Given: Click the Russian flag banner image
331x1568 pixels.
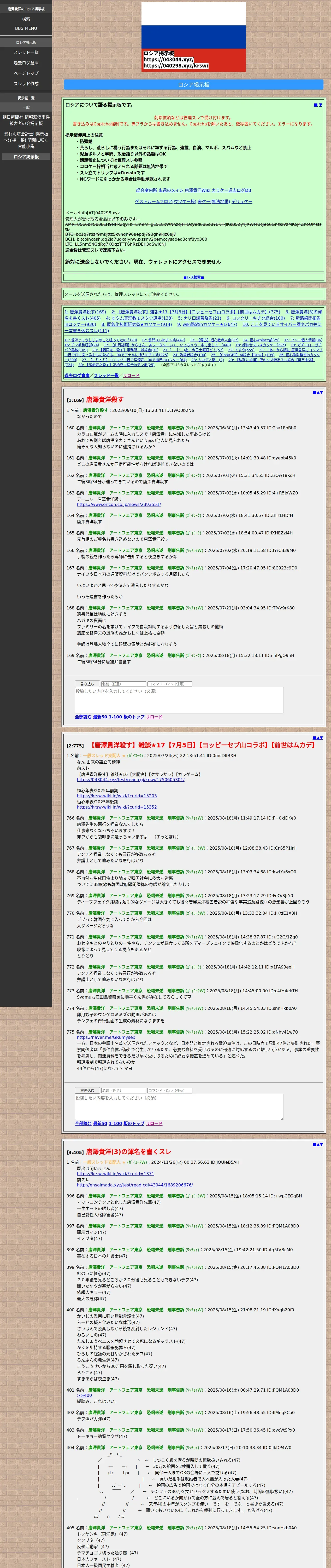Looking at the screenshot, I should coord(193,37).
